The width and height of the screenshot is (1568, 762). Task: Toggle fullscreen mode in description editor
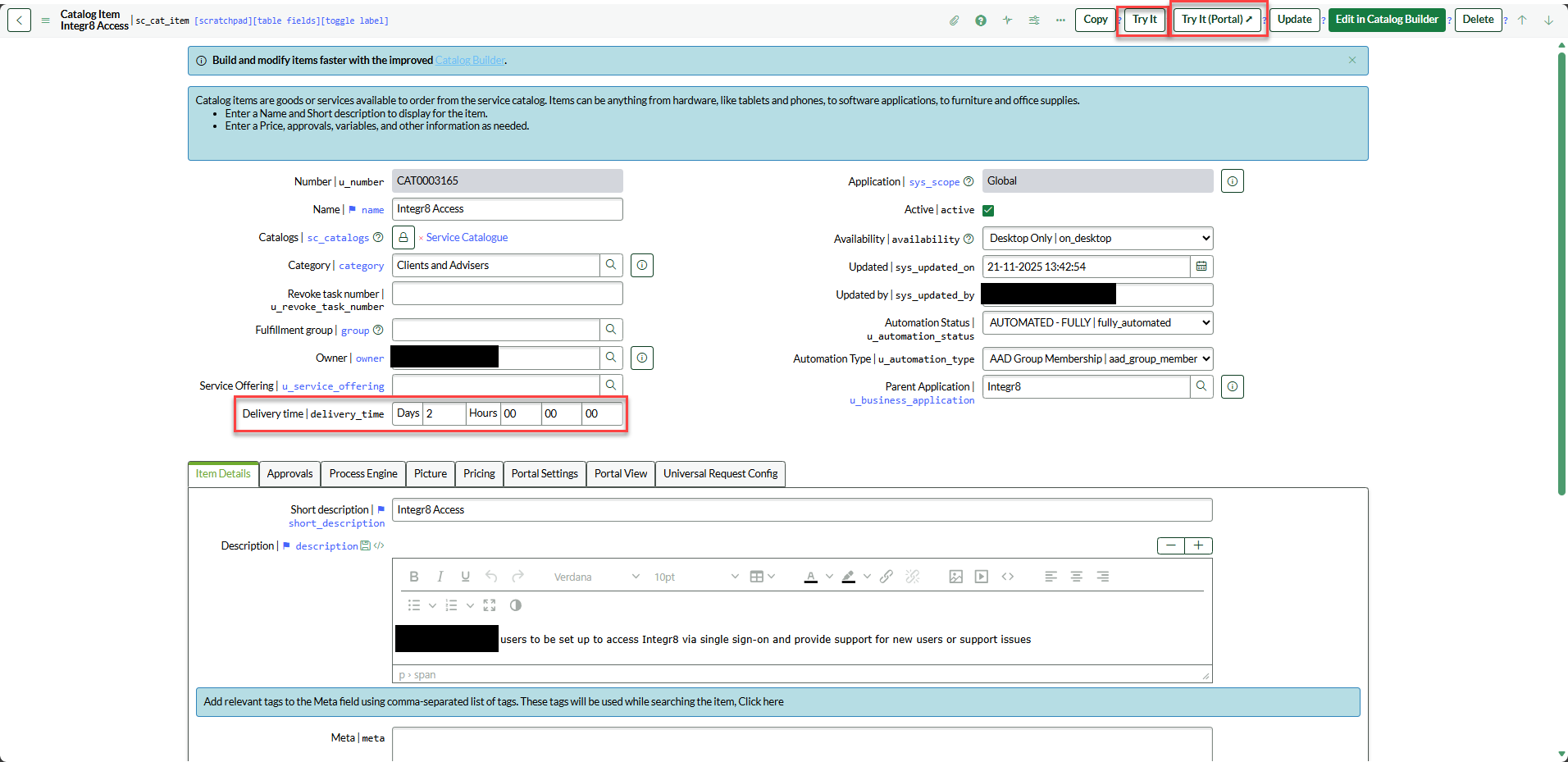click(x=490, y=605)
